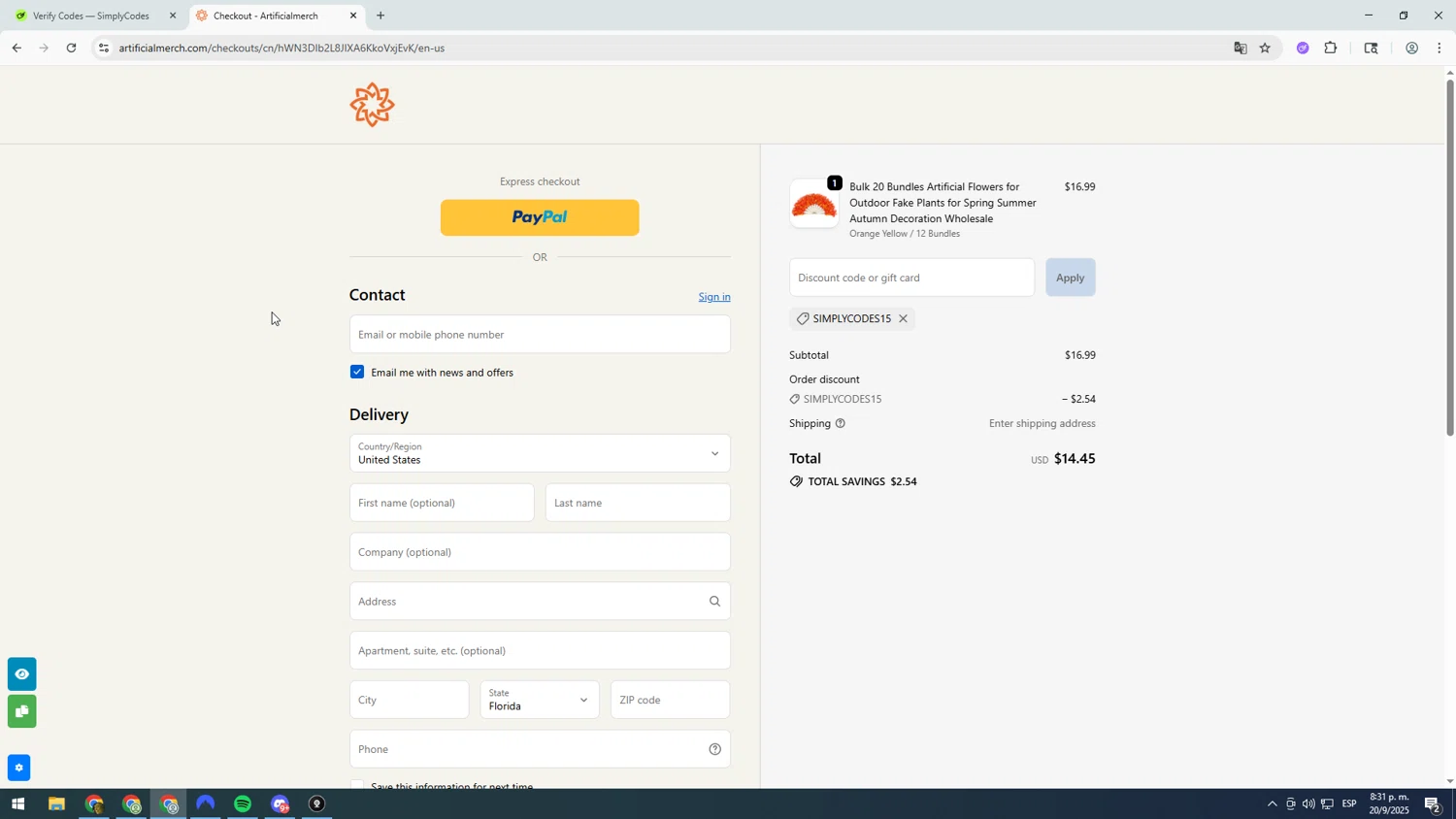Click the orange flower product thumbnail
Viewport: 1456px width, 819px height.
point(814,204)
